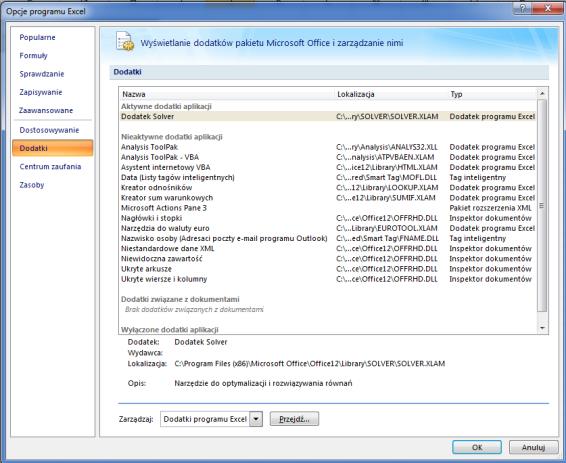Select Data (Listy tagów inteligentnych) row
Image resolution: width=566 pixels, height=463 pixels.
pyautogui.click(x=328, y=178)
